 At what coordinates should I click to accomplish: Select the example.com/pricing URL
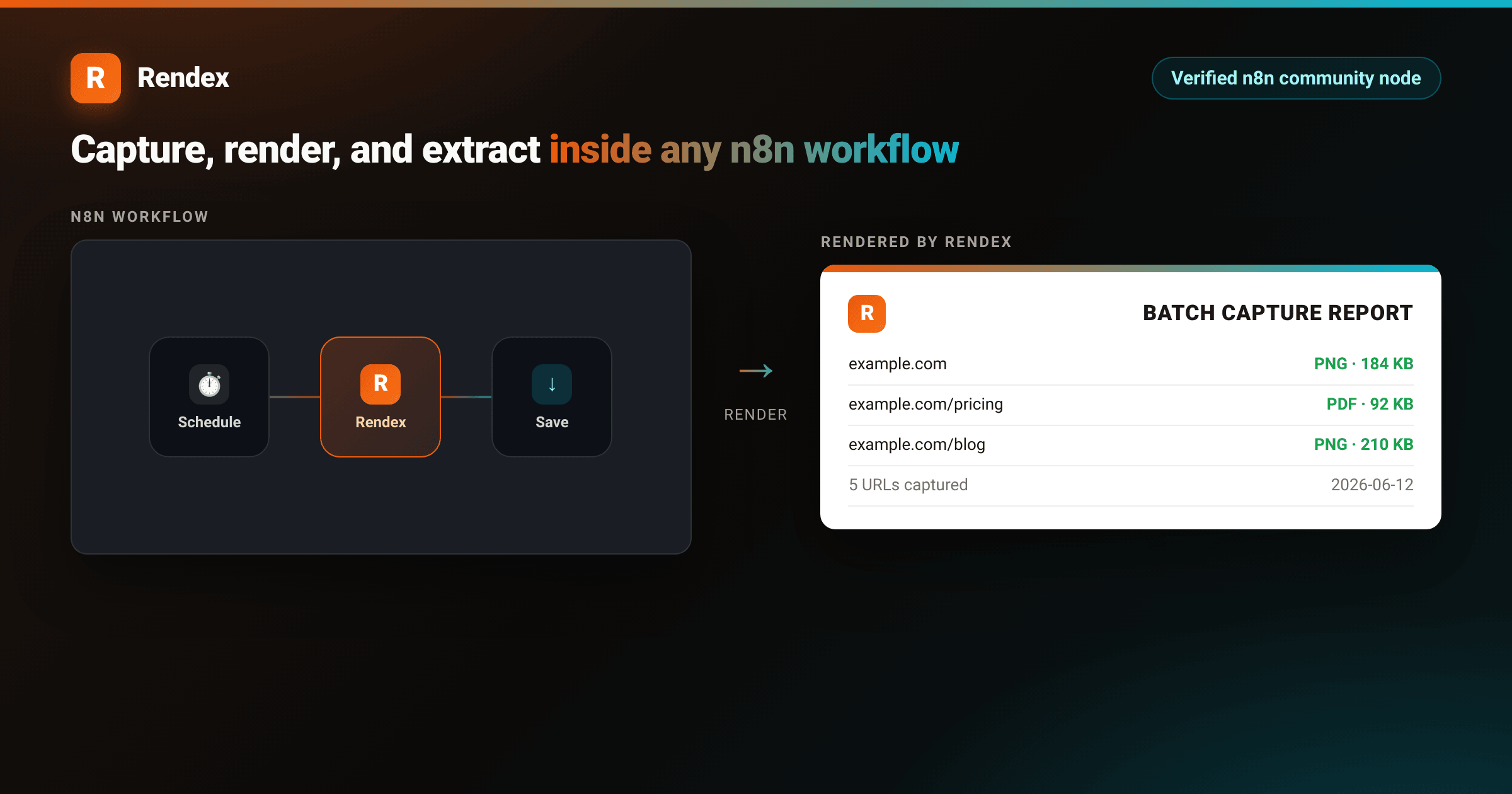point(925,404)
